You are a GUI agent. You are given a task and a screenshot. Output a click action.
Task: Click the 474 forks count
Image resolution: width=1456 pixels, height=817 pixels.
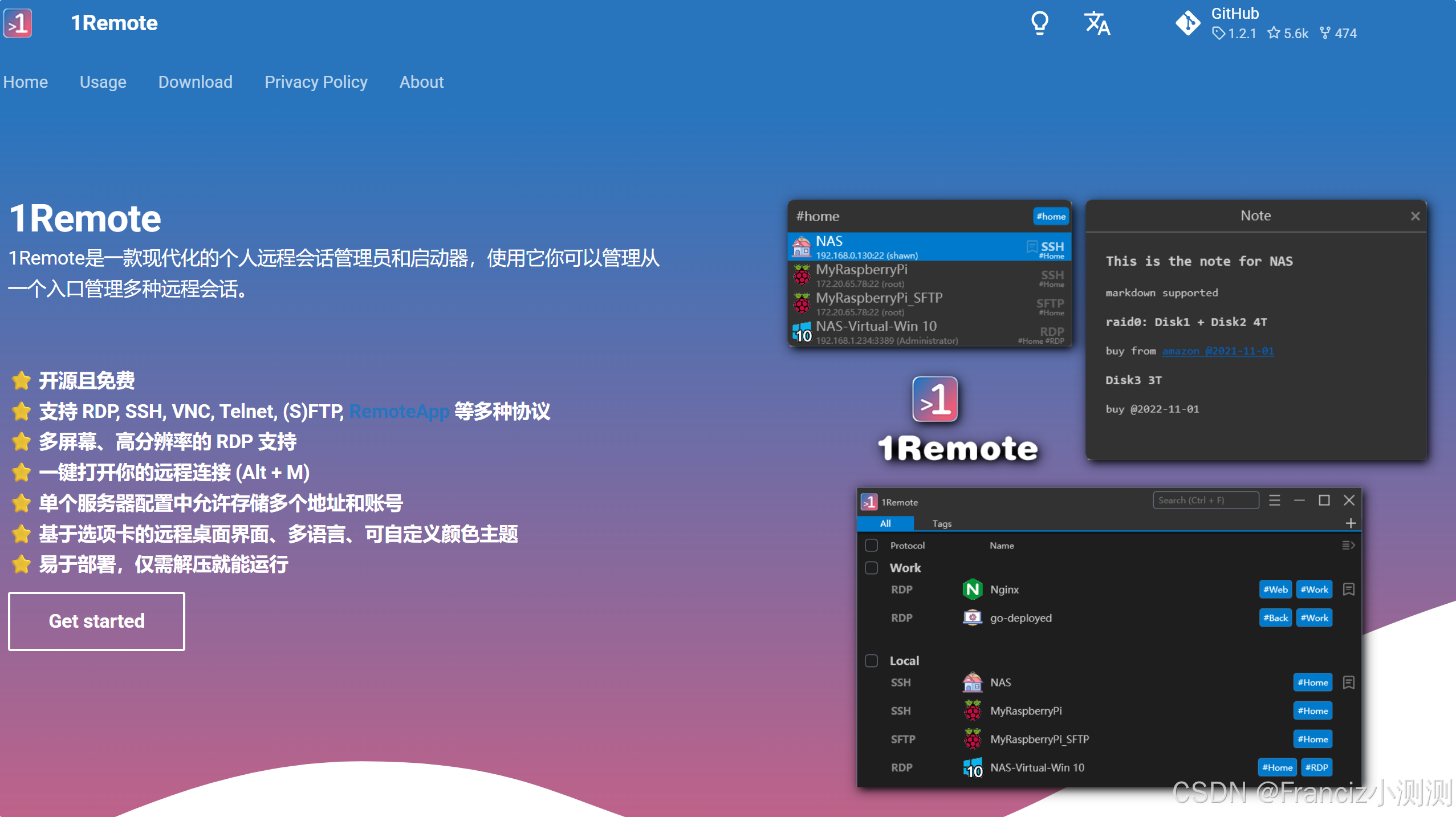tap(1338, 34)
